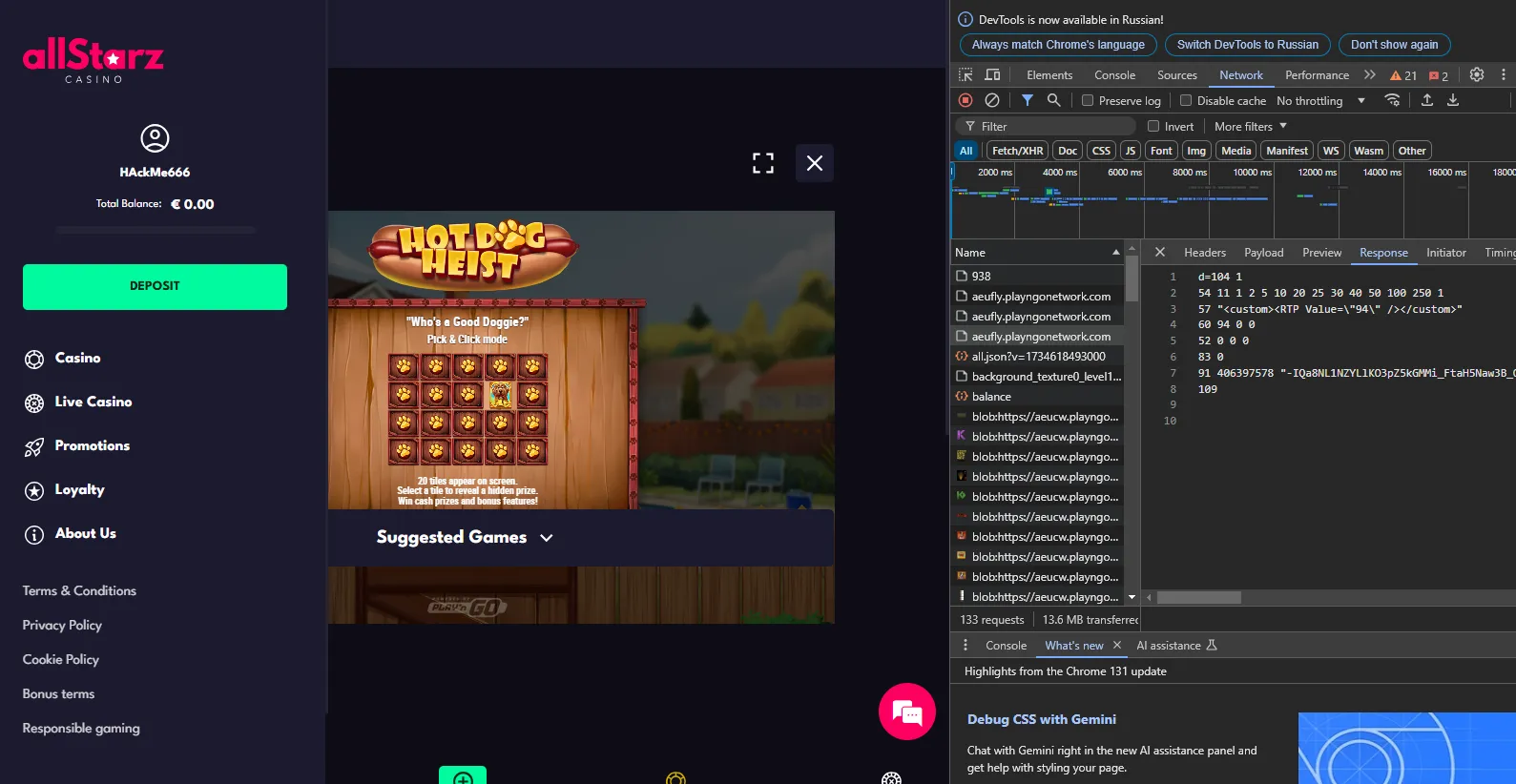
Task: Check the Invert filter checkbox
Action: coord(1153,126)
